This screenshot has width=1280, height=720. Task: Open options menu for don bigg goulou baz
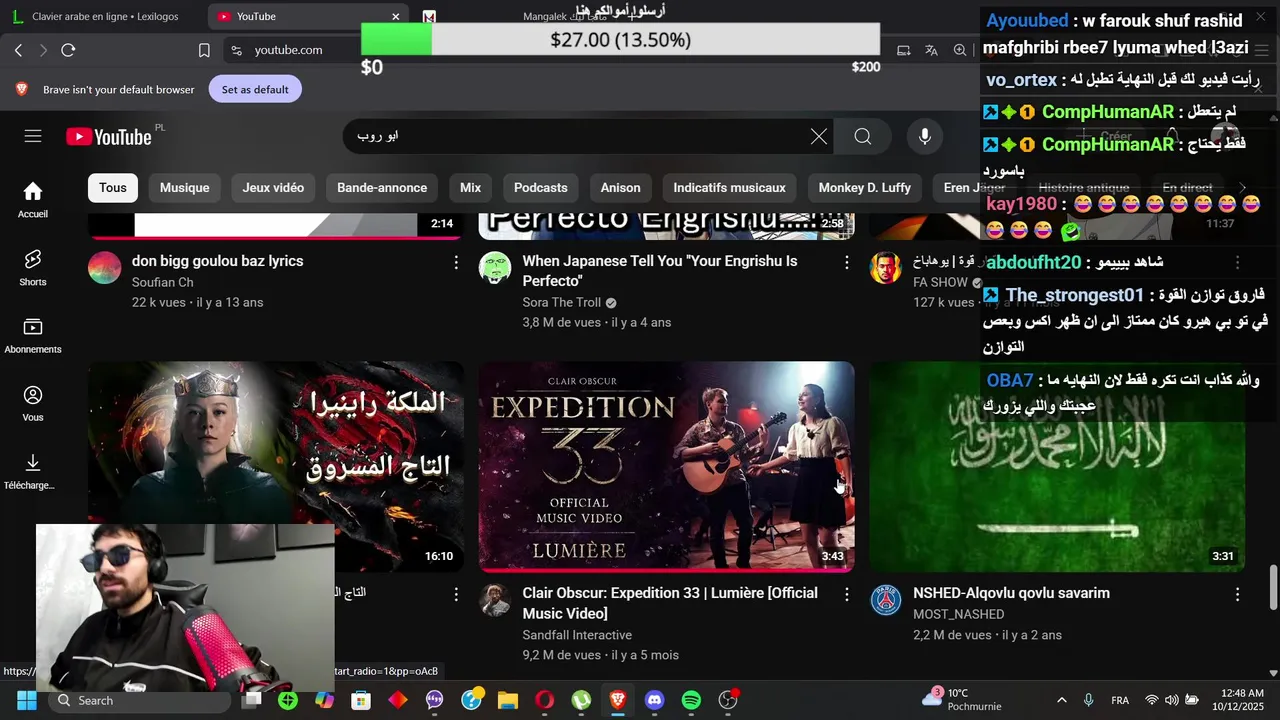(x=456, y=262)
